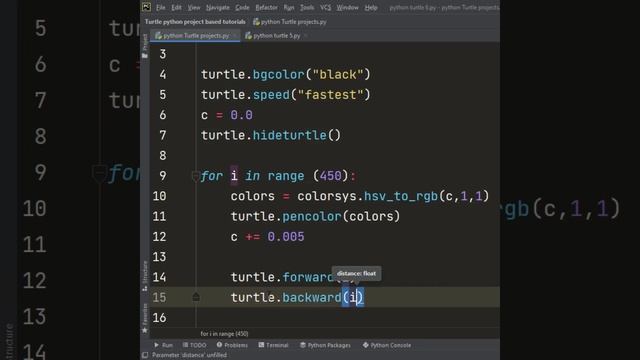
Task: Open the Terminal tool window
Action: point(273,345)
